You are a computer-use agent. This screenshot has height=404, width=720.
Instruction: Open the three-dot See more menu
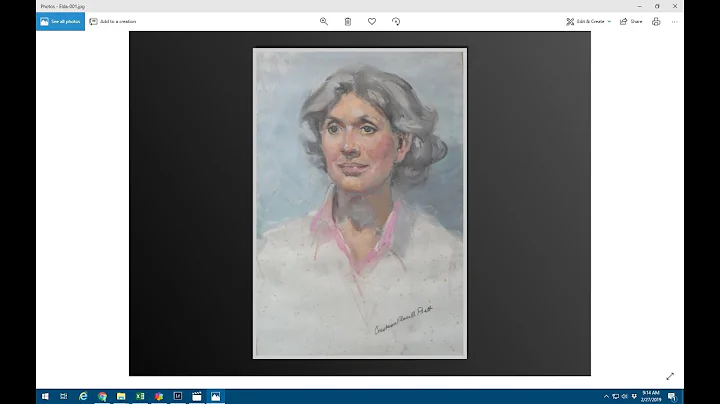675,22
